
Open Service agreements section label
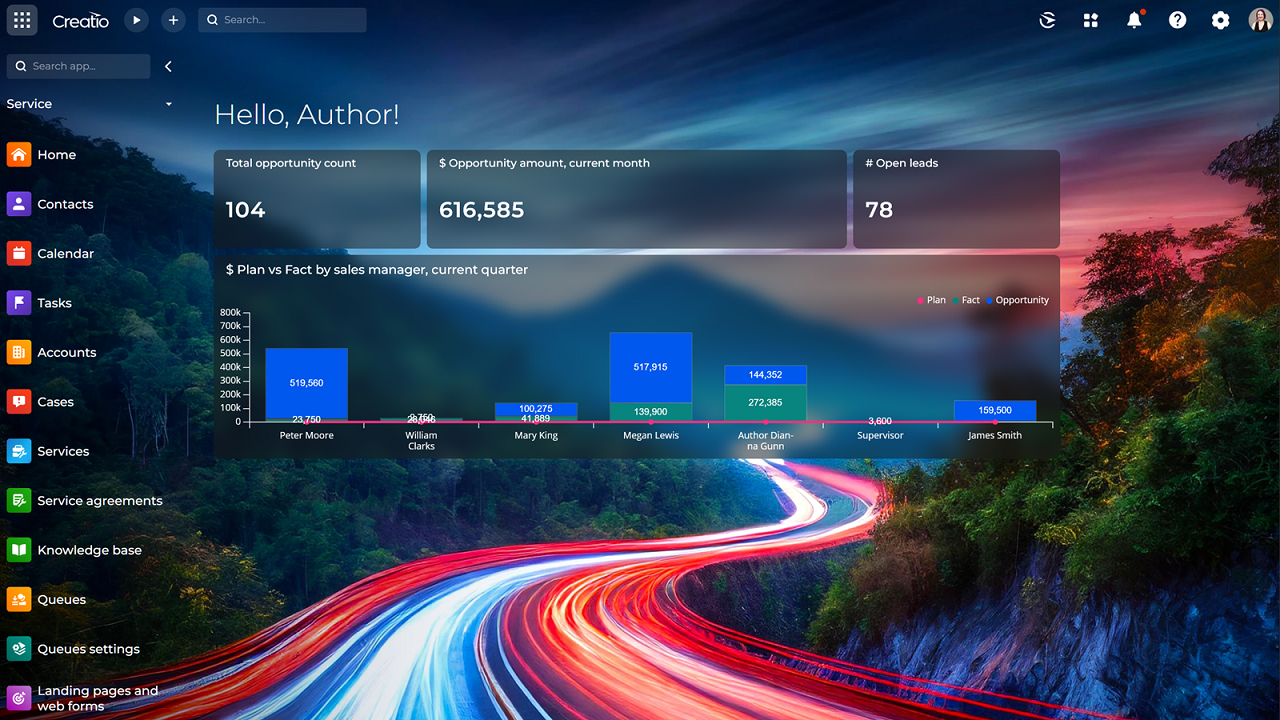(100, 501)
